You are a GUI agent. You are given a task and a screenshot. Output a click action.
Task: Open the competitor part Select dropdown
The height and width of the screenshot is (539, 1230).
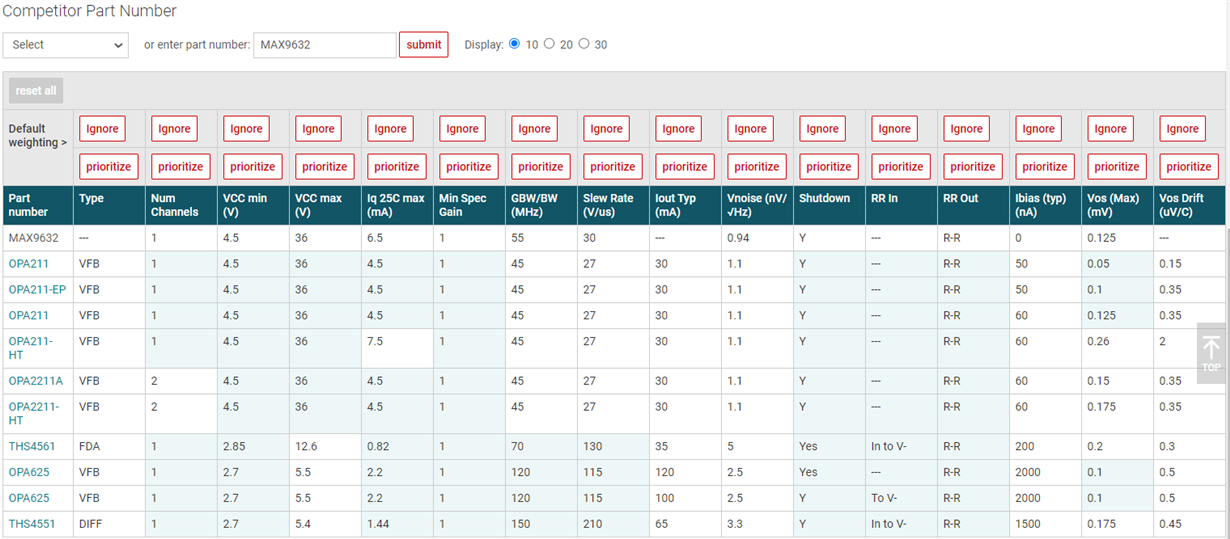(66, 45)
